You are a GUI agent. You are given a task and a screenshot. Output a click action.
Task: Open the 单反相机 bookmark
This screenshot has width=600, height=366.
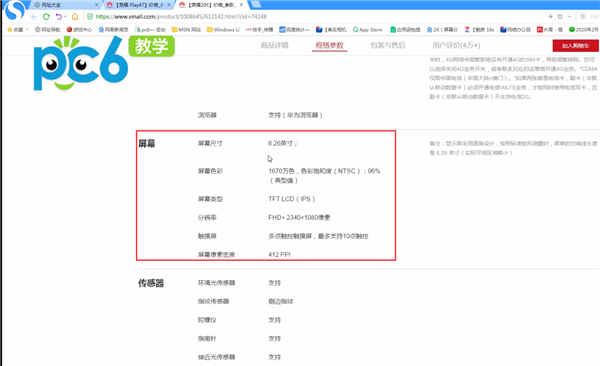click(331, 29)
